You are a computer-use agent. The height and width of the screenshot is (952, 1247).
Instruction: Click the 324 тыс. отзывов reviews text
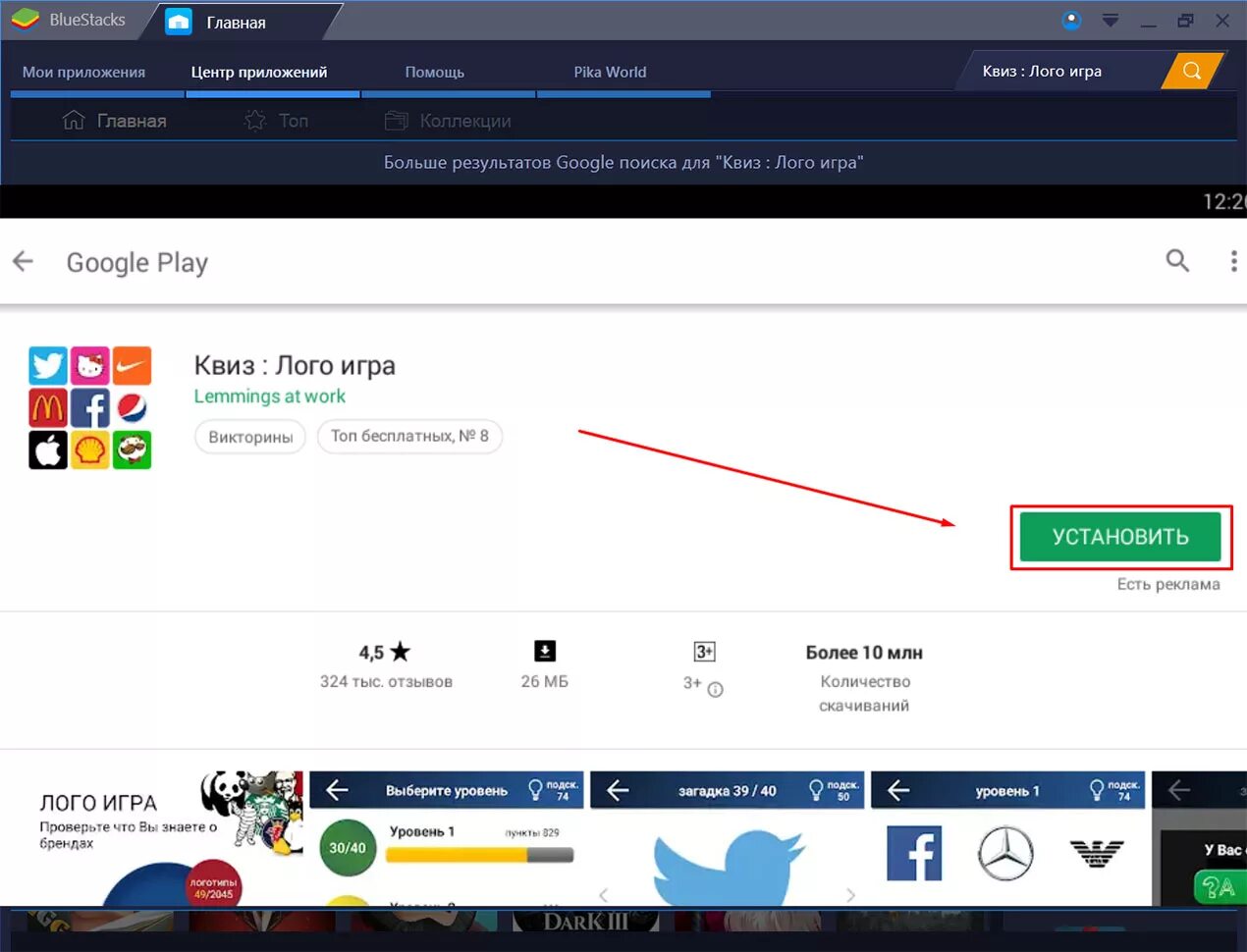click(x=386, y=681)
